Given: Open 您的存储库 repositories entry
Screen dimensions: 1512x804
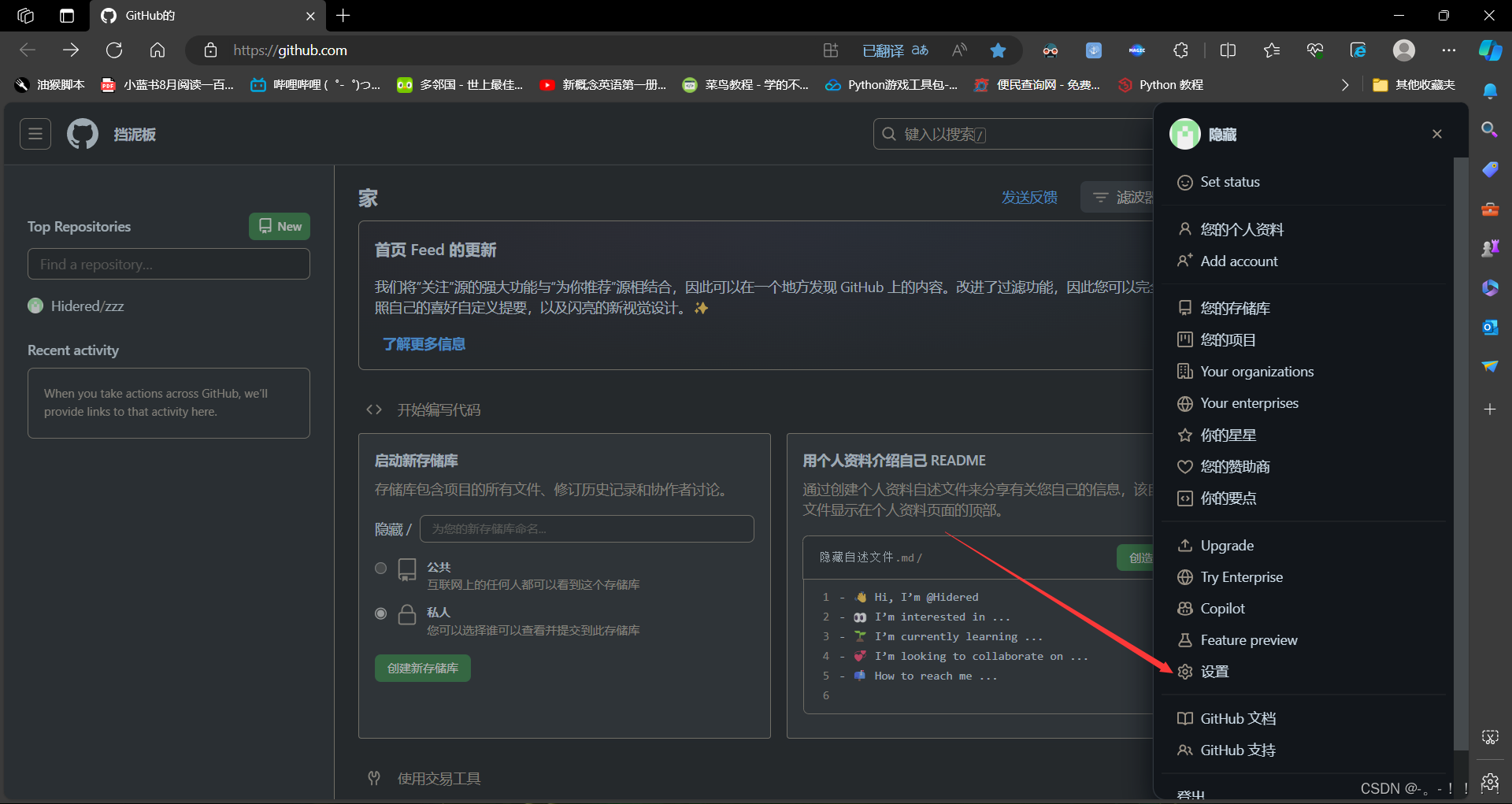Looking at the screenshot, I should coord(1304,308).
